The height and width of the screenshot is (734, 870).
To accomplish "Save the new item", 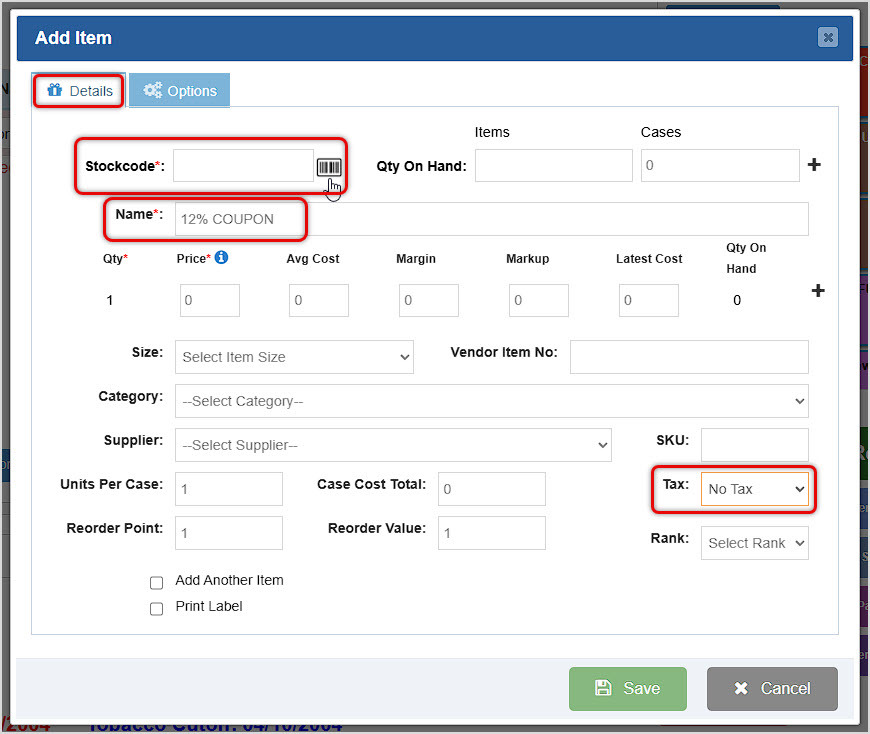I will [628, 689].
